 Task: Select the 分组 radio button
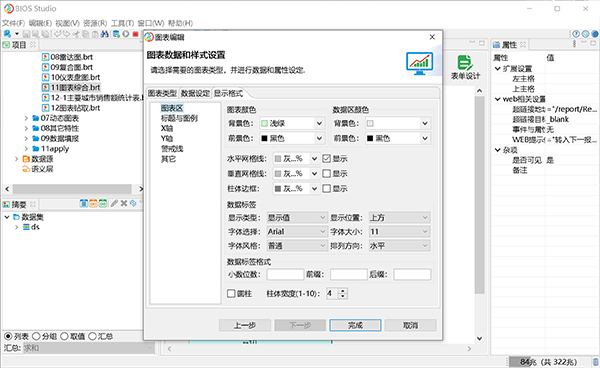tap(36, 336)
